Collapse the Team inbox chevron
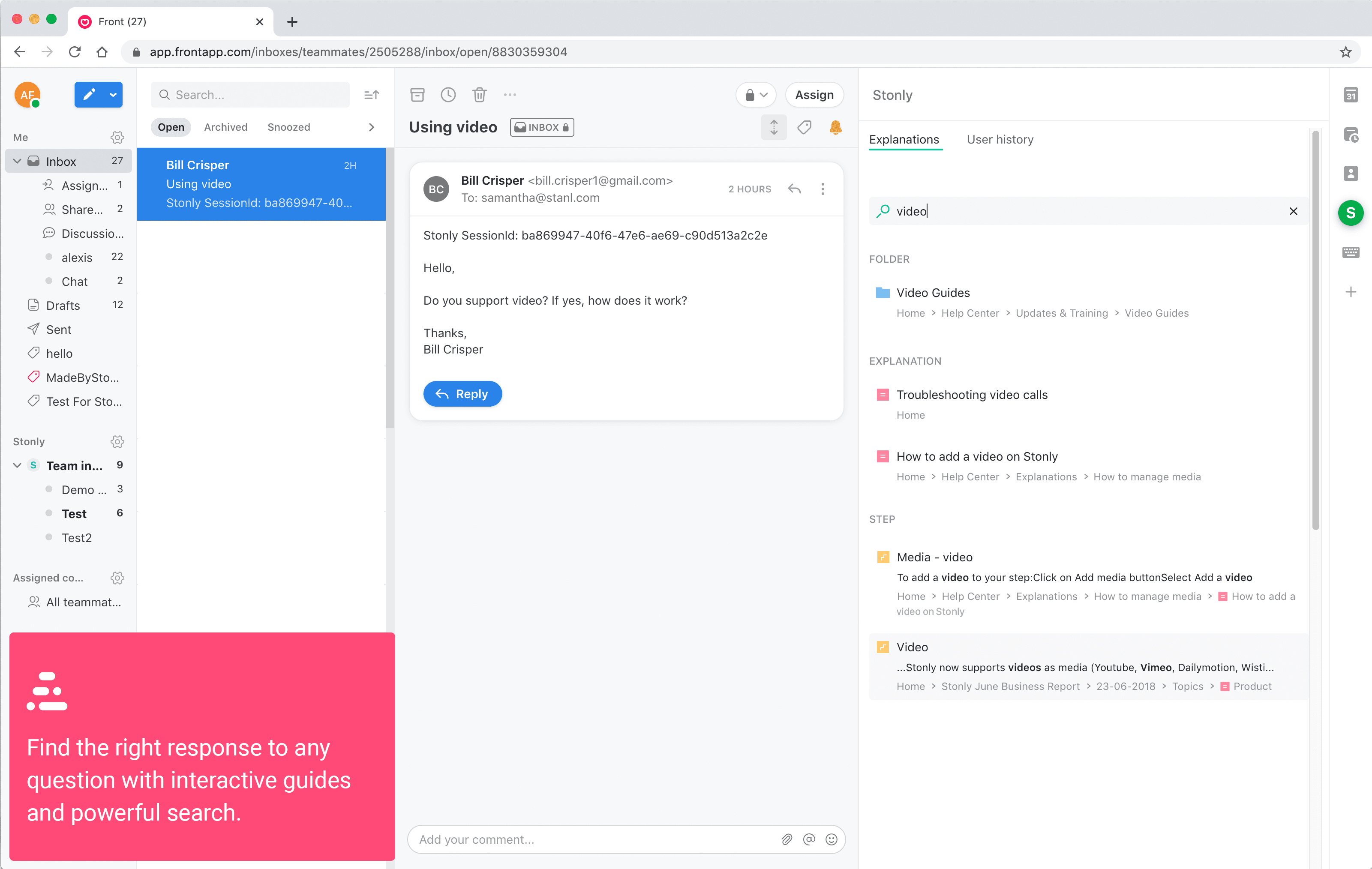Image resolution: width=1372 pixels, height=869 pixels. coord(17,465)
